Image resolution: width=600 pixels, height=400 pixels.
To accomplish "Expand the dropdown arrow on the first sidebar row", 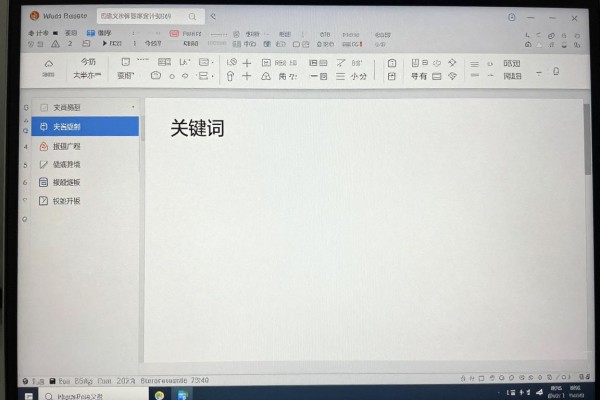I will (133, 107).
